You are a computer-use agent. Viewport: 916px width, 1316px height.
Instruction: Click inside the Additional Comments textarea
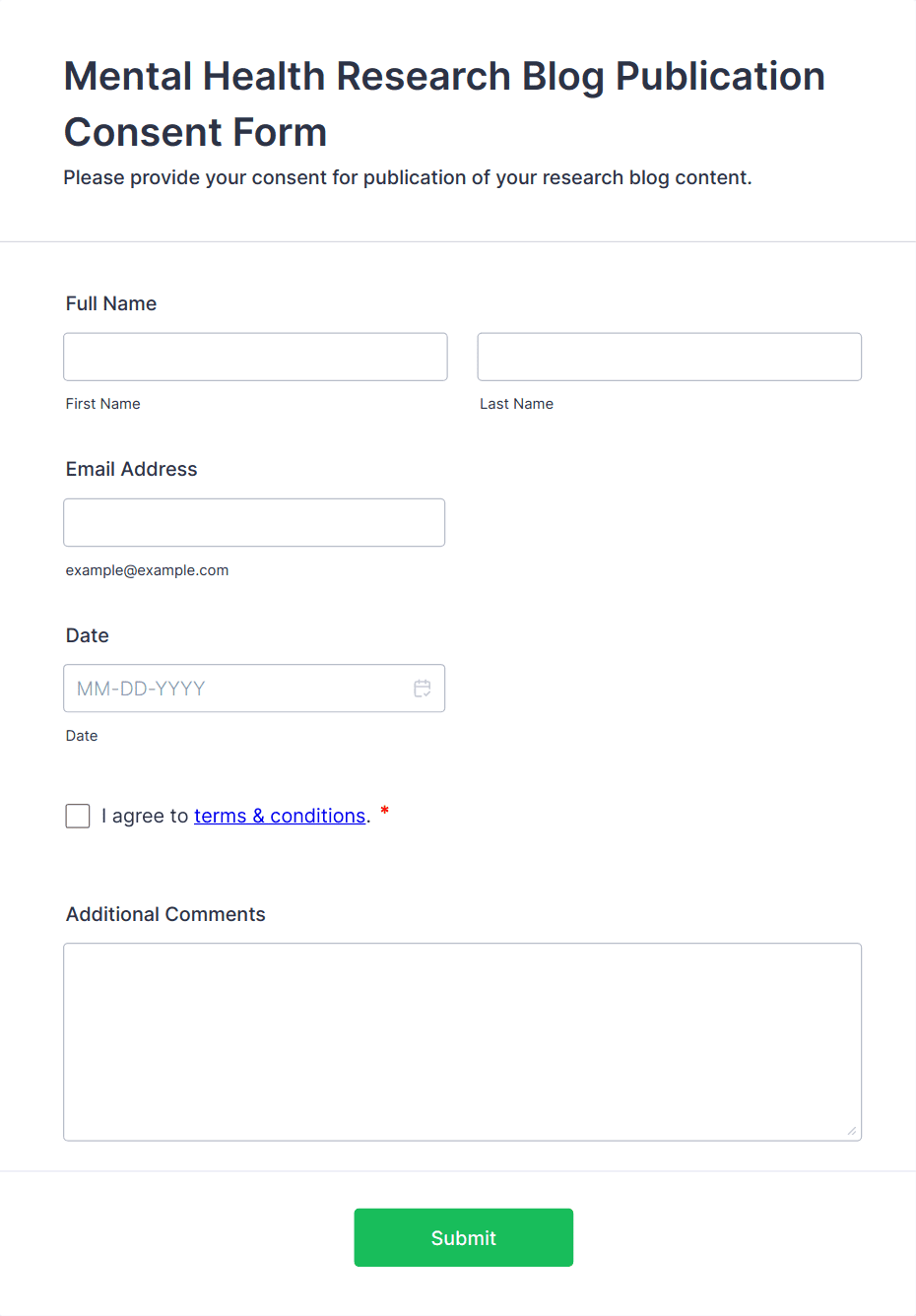(462, 1041)
